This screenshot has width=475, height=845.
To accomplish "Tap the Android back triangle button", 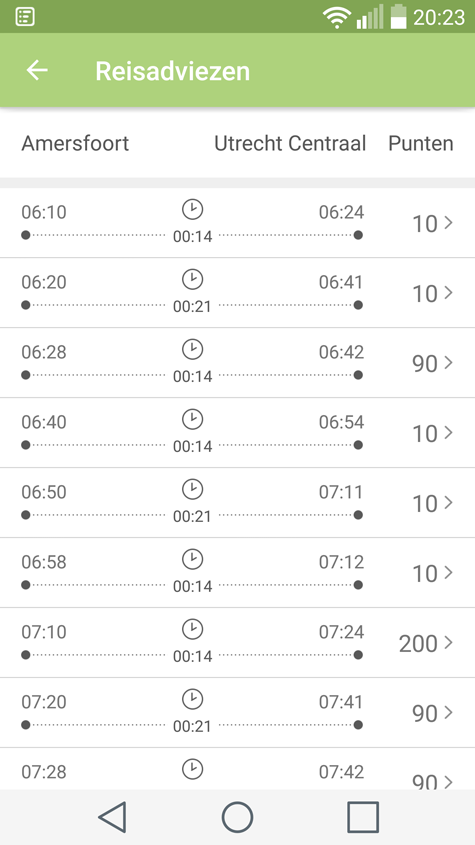I will point(112,817).
